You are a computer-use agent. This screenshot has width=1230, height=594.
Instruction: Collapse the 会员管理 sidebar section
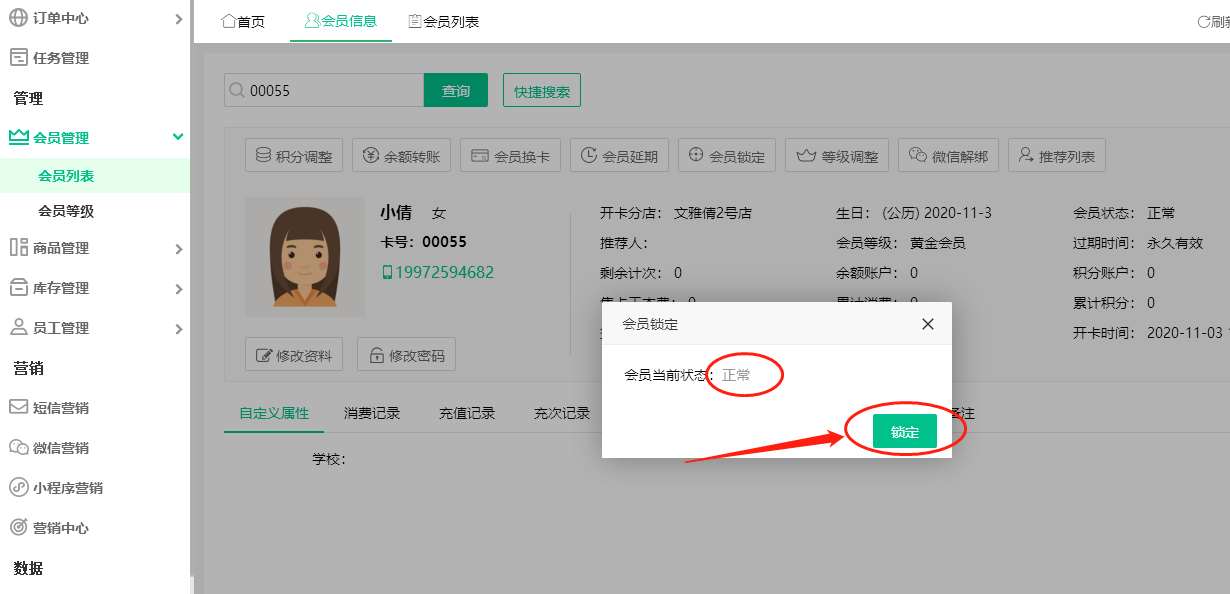tap(95, 138)
